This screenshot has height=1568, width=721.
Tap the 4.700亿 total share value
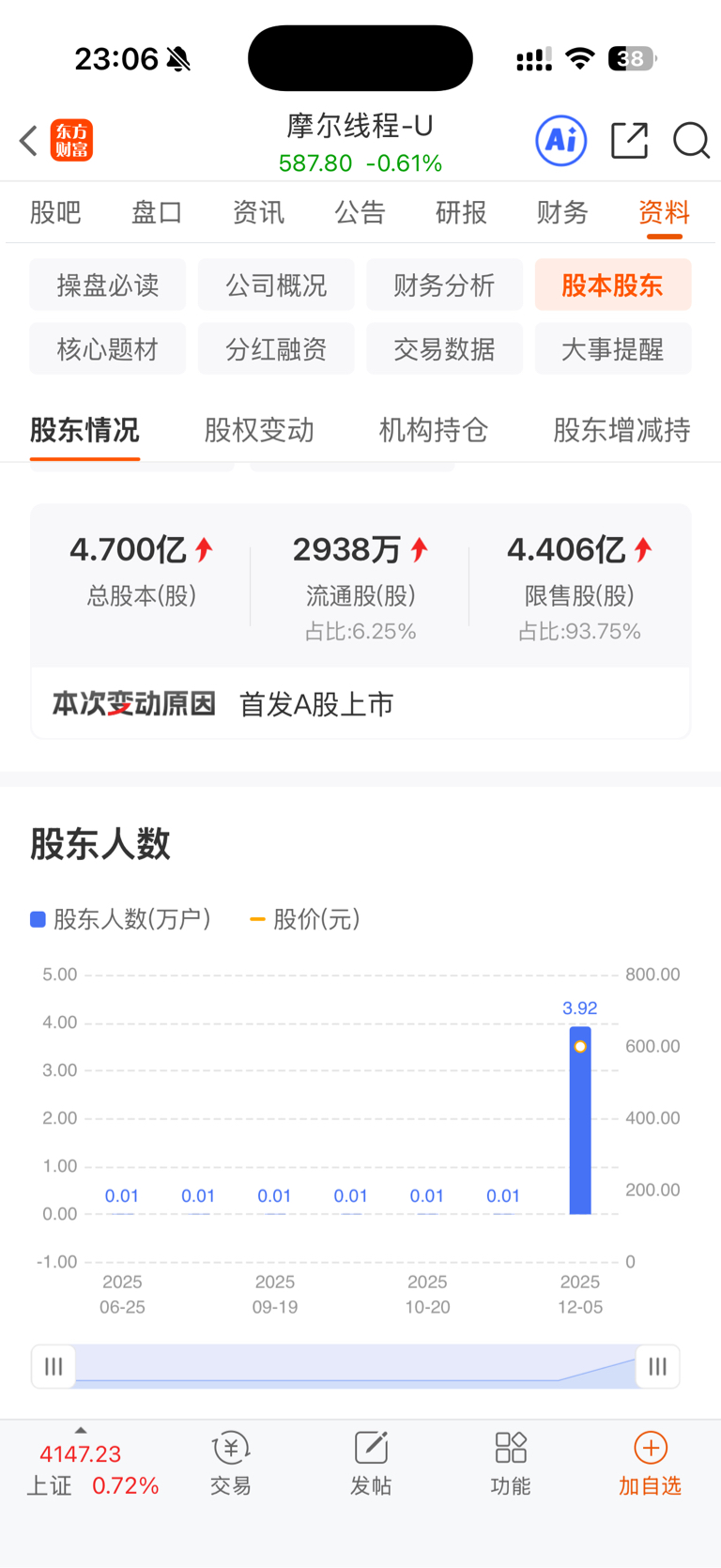coord(128,549)
